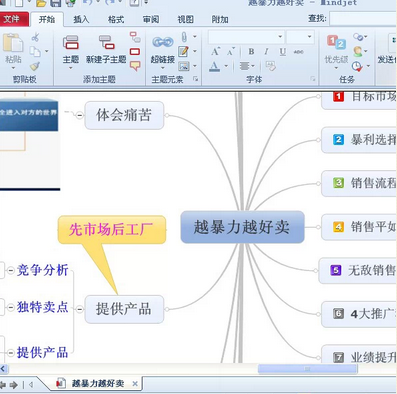Switch to the 附加 ribbon tab
Viewport: 397px width, 394px height.
coord(220,19)
